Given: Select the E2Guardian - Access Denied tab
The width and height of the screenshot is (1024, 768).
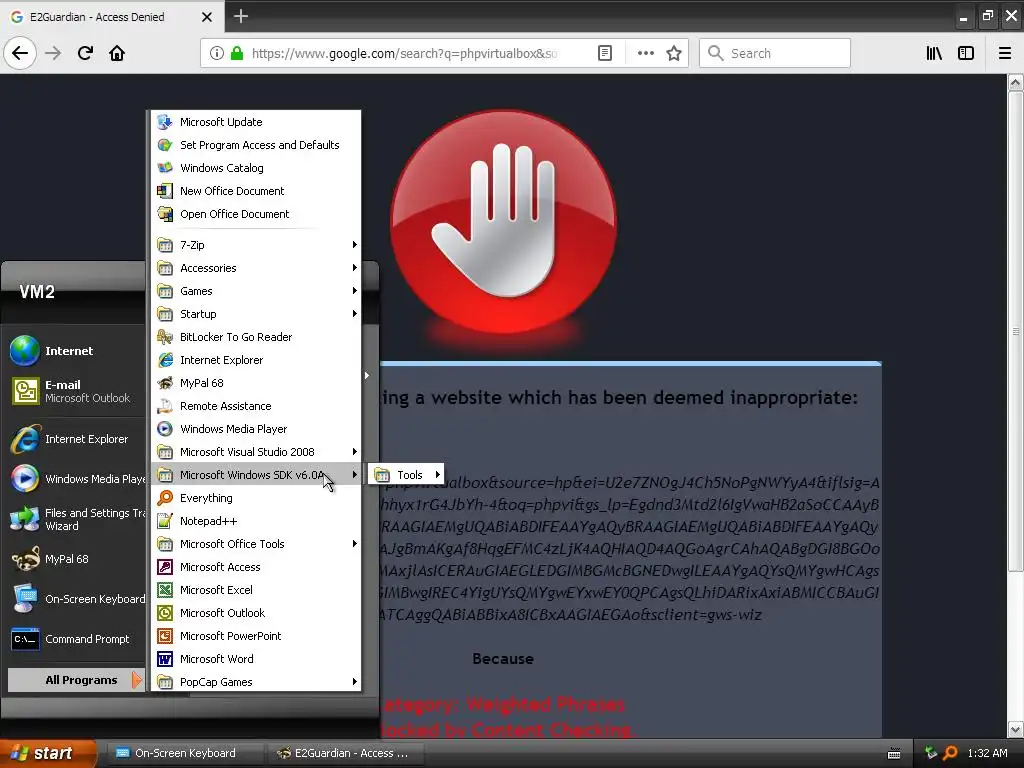Looking at the screenshot, I should tap(112, 16).
